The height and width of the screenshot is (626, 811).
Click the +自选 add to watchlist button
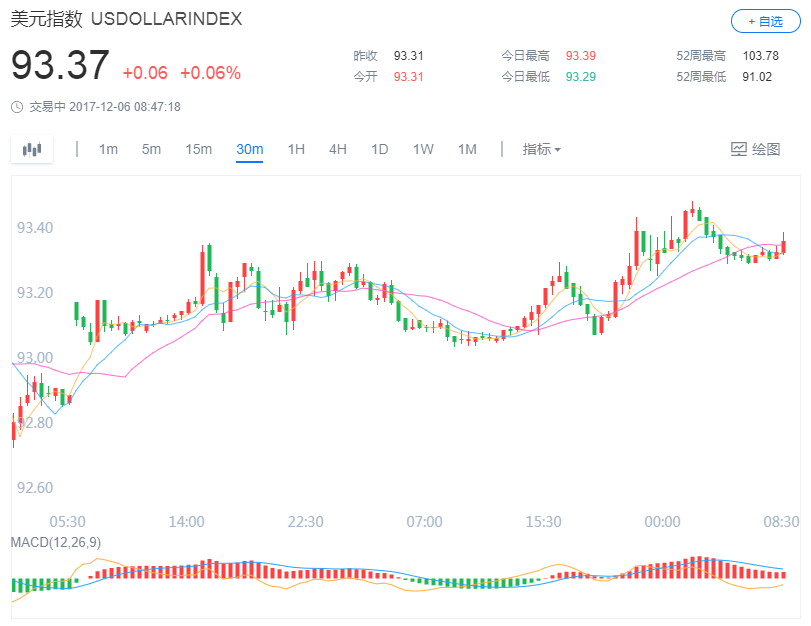[765, 21]
